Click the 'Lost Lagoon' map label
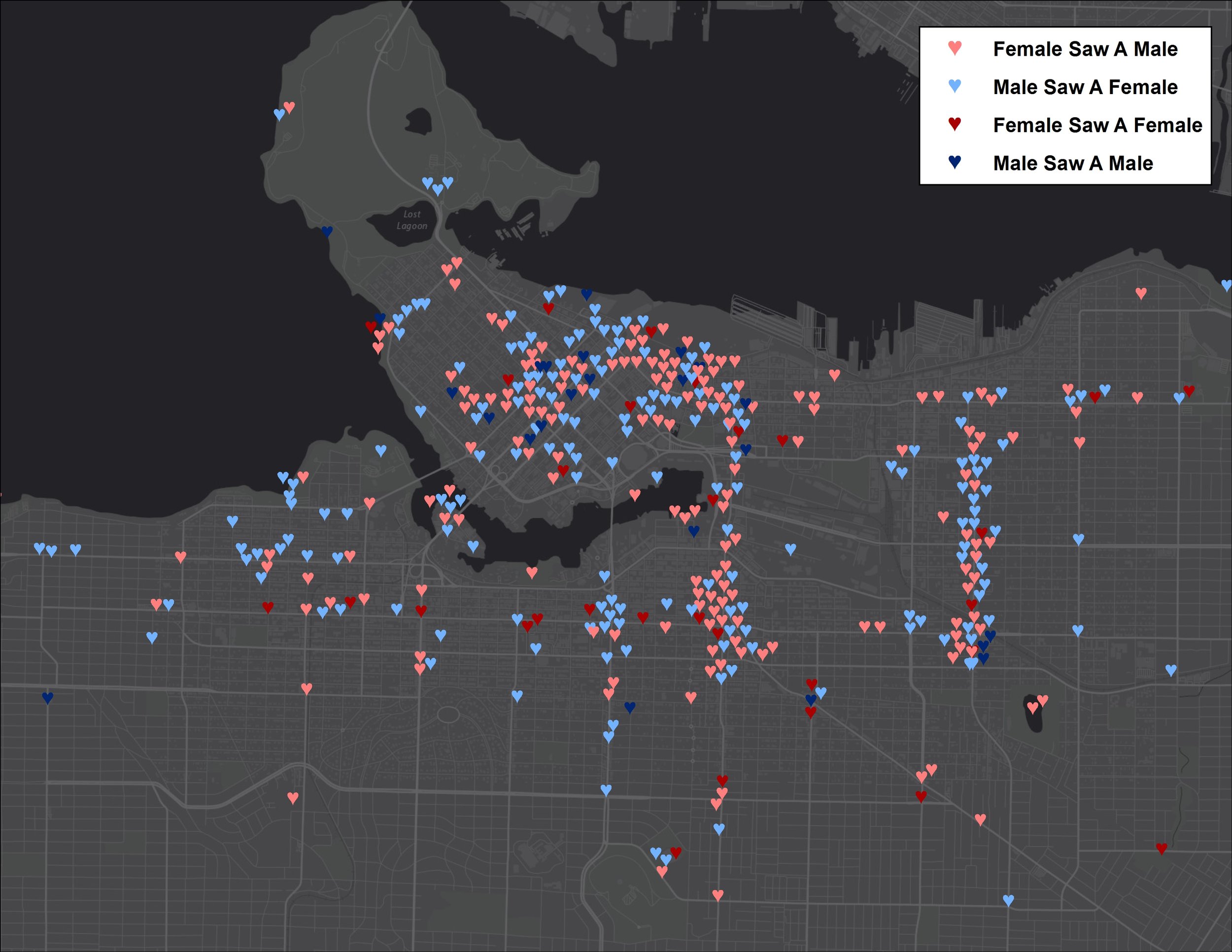This screenshot has height=952, width=1232. [412, 220]
